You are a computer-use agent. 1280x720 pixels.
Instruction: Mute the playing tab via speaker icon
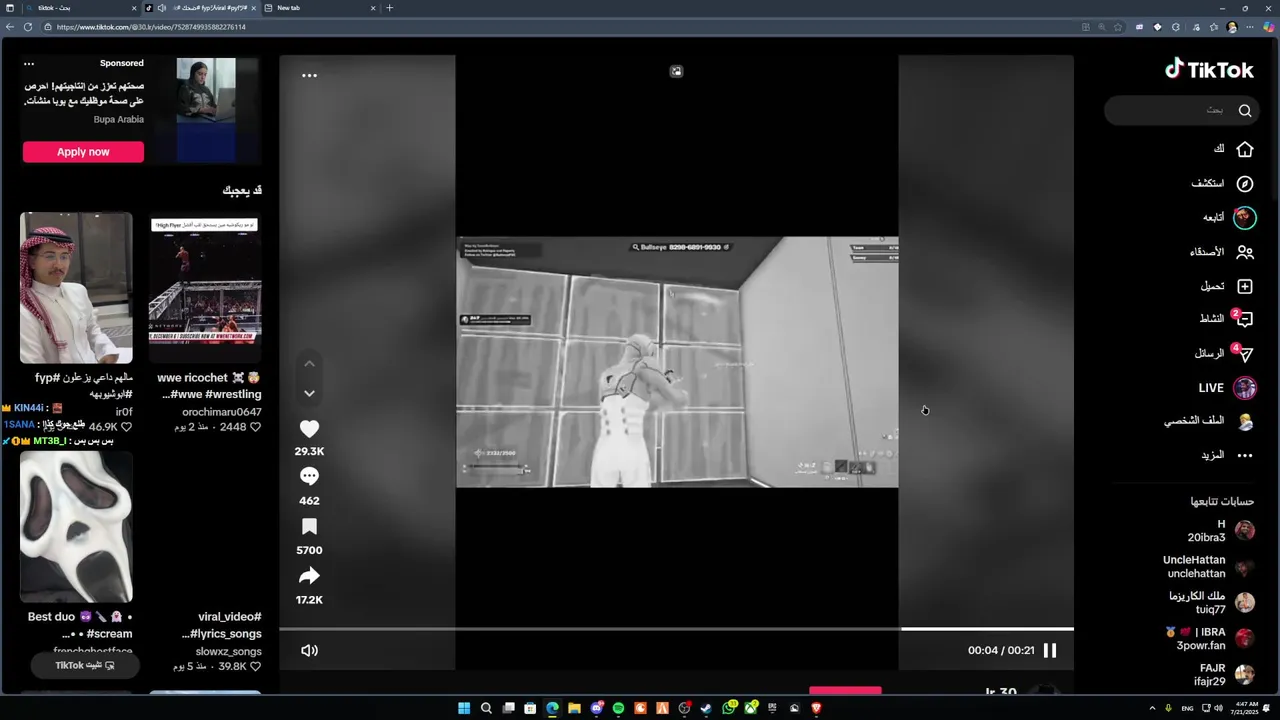pos(161,8)
